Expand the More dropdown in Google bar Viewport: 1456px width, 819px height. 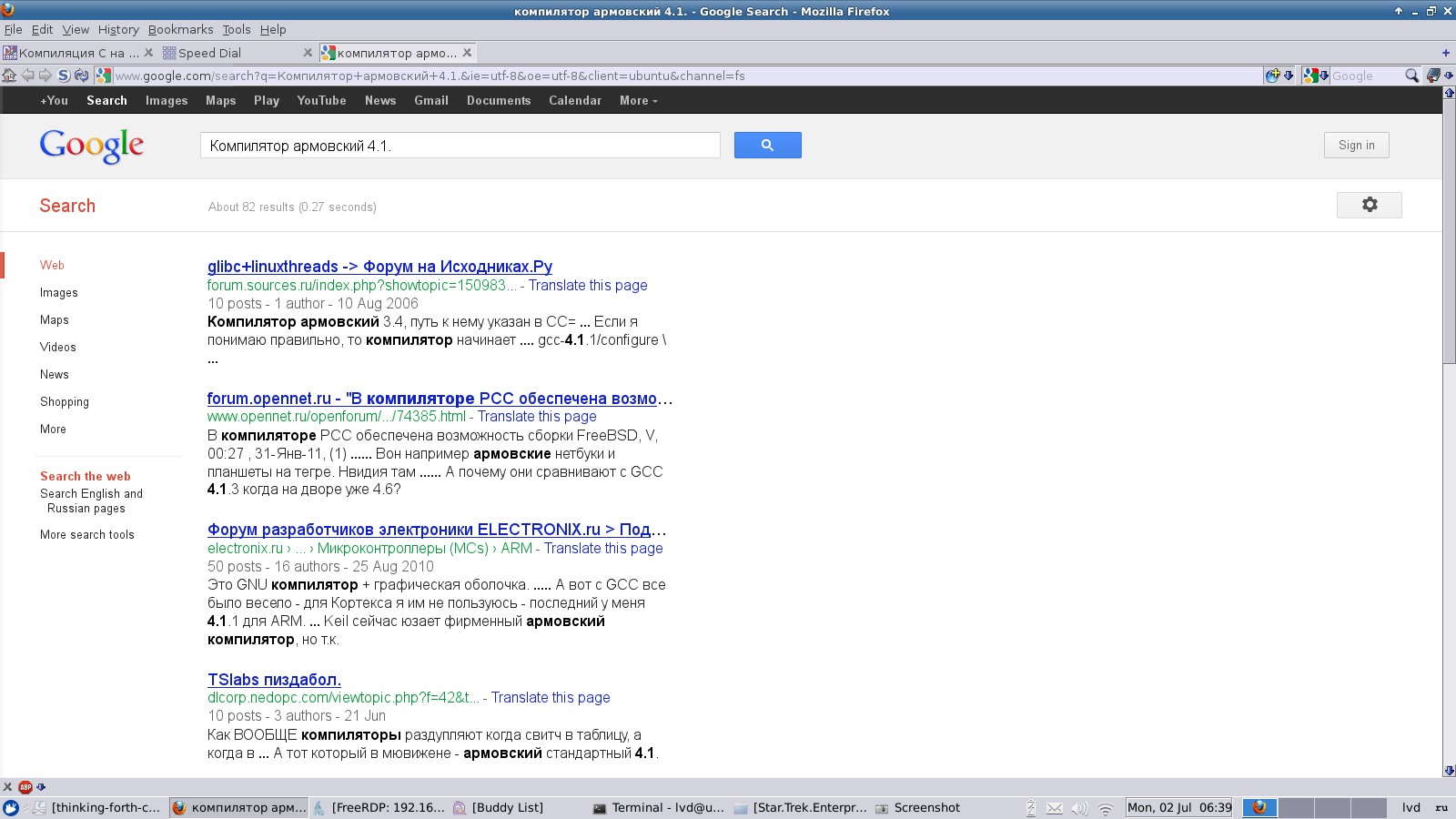point(638,101)
